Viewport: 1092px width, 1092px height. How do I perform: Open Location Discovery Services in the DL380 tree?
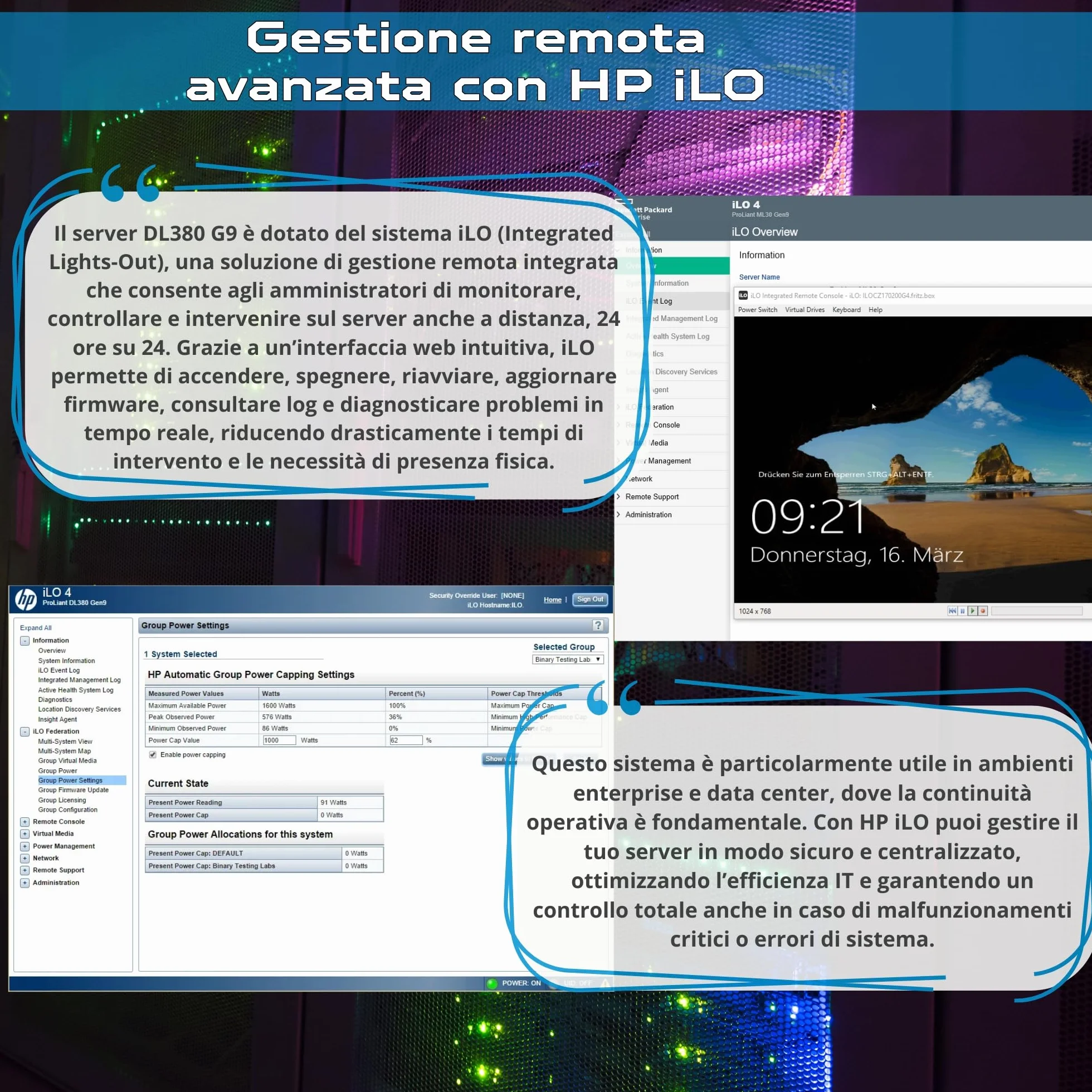point(79,709)
